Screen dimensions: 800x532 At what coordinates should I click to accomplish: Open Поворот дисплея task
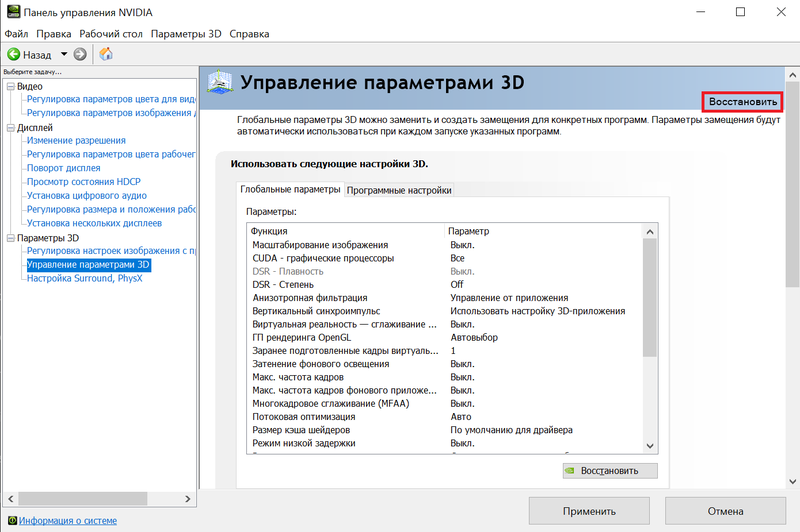pos(64,168)
